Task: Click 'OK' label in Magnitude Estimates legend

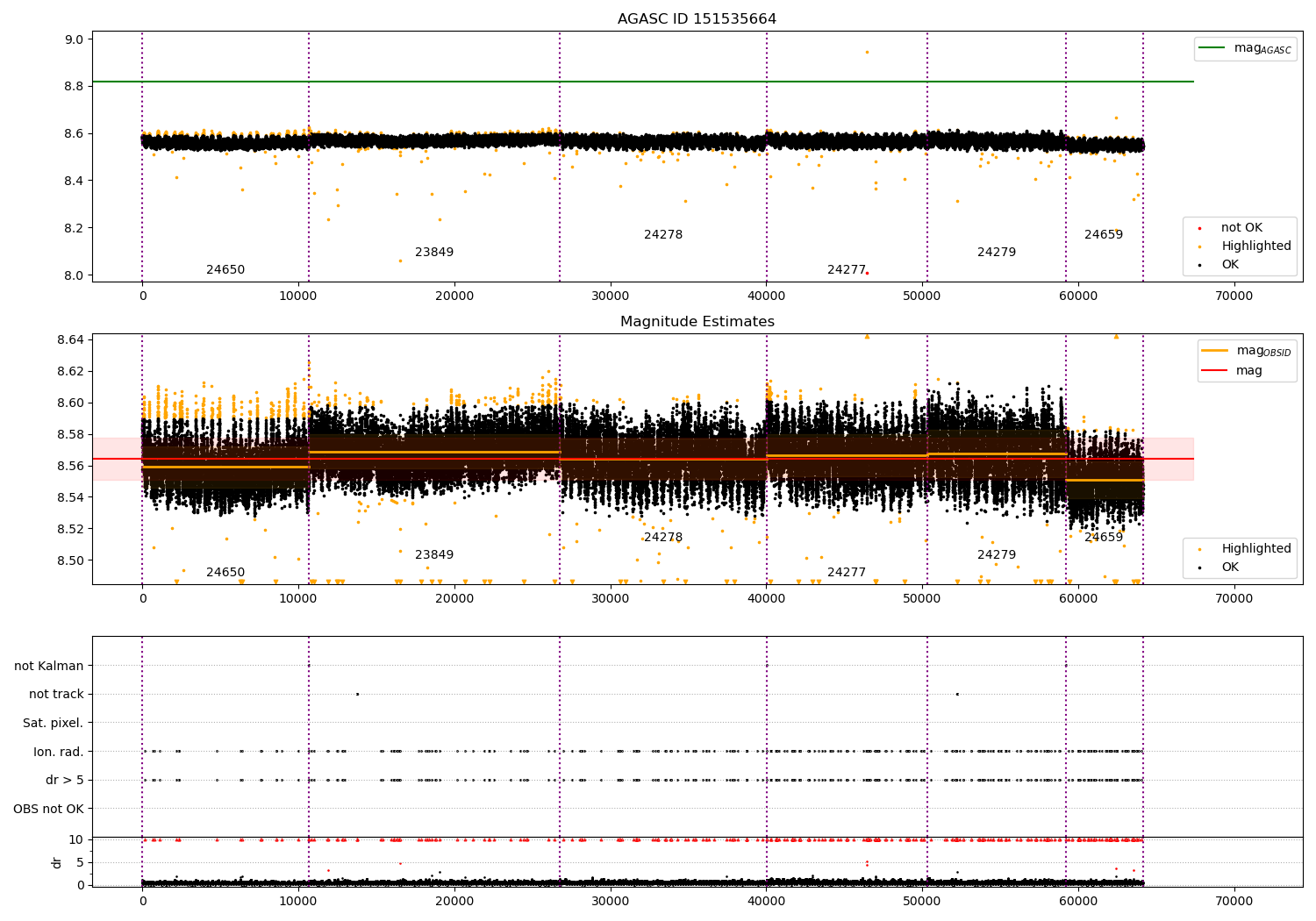Action: tap(1230, 568)
